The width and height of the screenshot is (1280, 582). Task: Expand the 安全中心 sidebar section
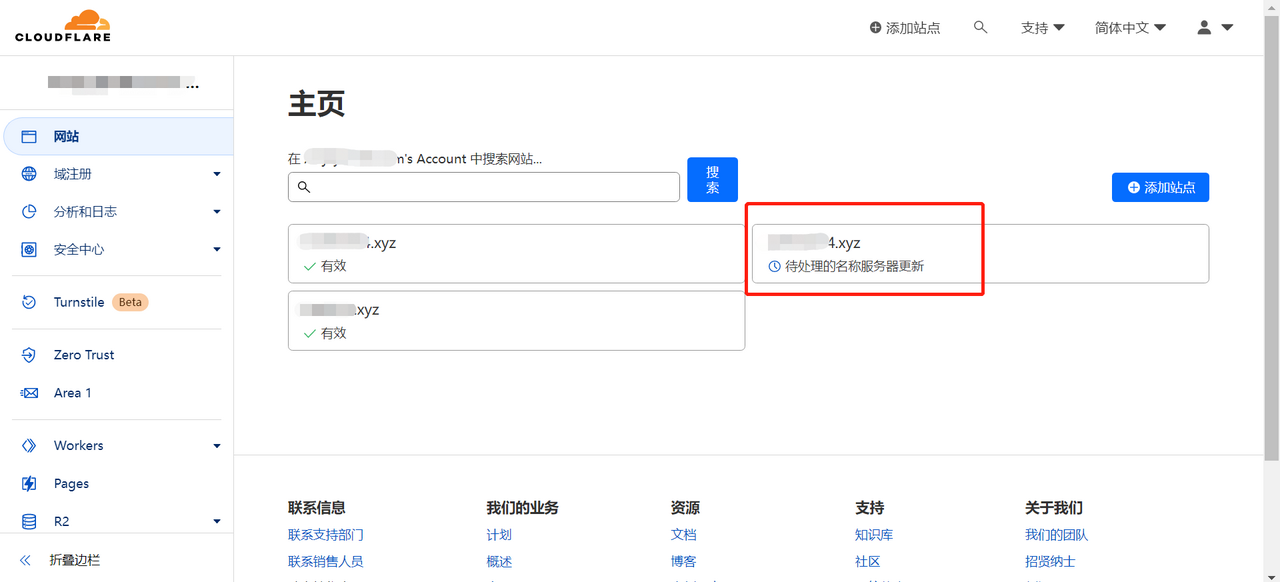coord(217,250)
